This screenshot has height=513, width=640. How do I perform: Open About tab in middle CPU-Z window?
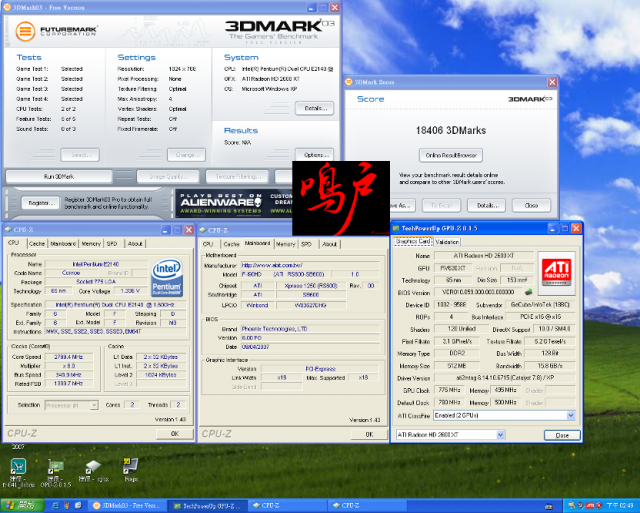pos(329,244)
